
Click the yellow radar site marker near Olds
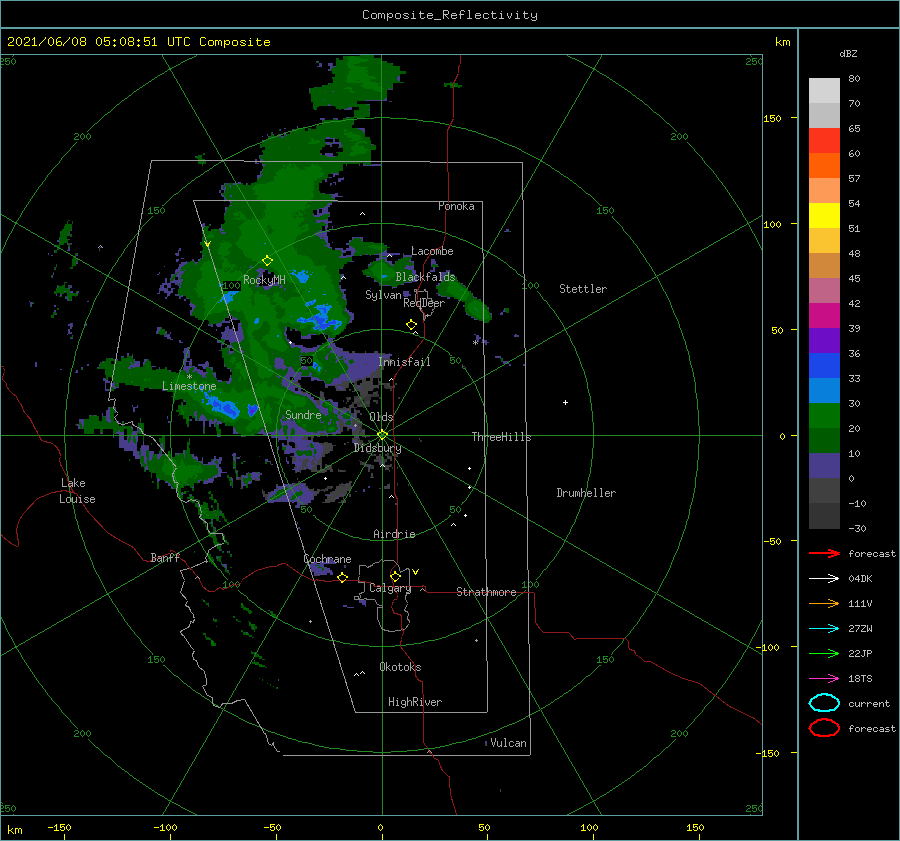tap(382, 435)
